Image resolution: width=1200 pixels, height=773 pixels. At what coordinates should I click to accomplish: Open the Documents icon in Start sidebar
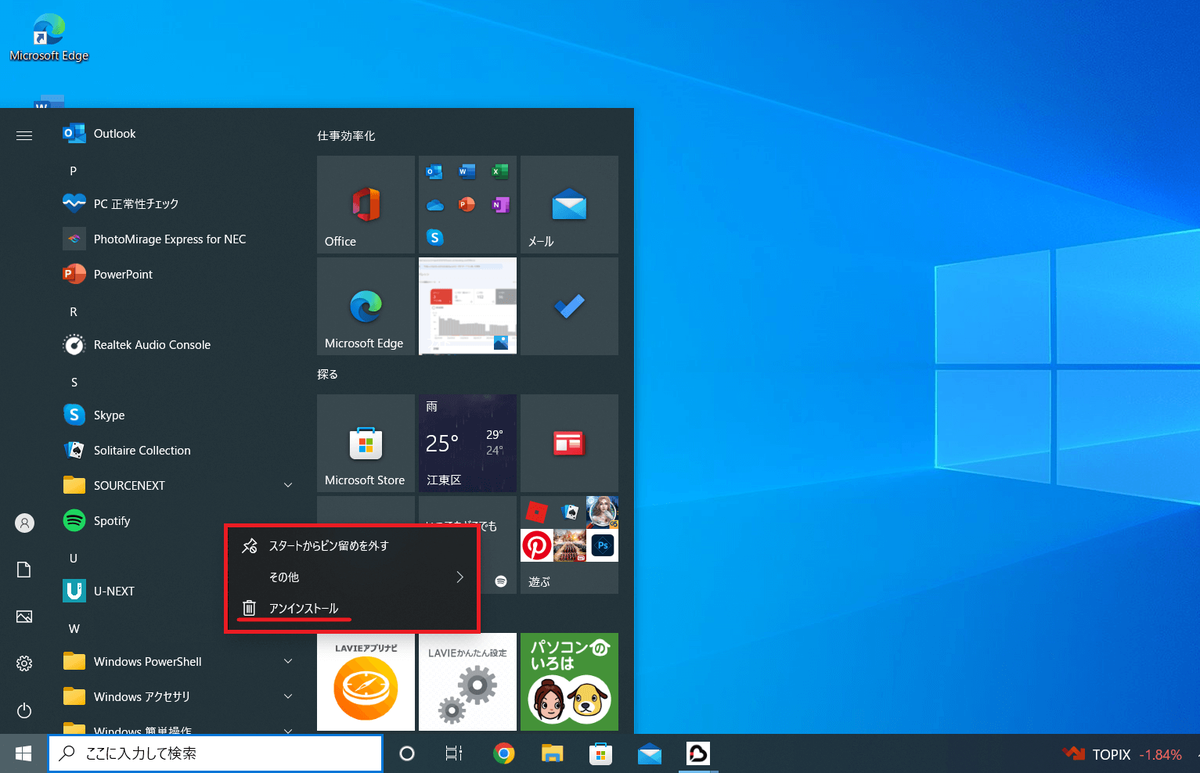[x=25, y=569]
